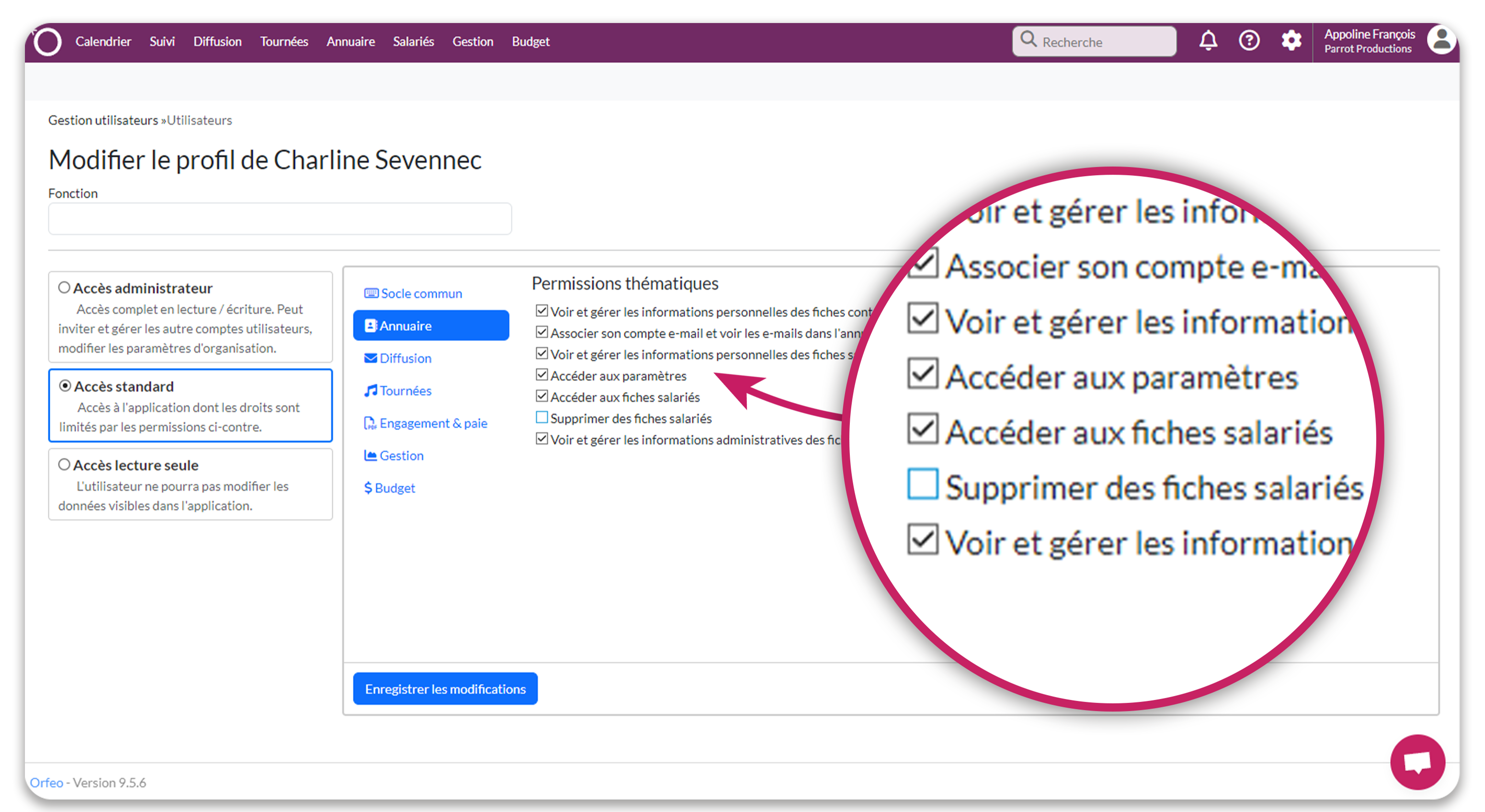Click Enregistrer les modifications button
The width and height of the screenshot is (1485, 812).
445,688
